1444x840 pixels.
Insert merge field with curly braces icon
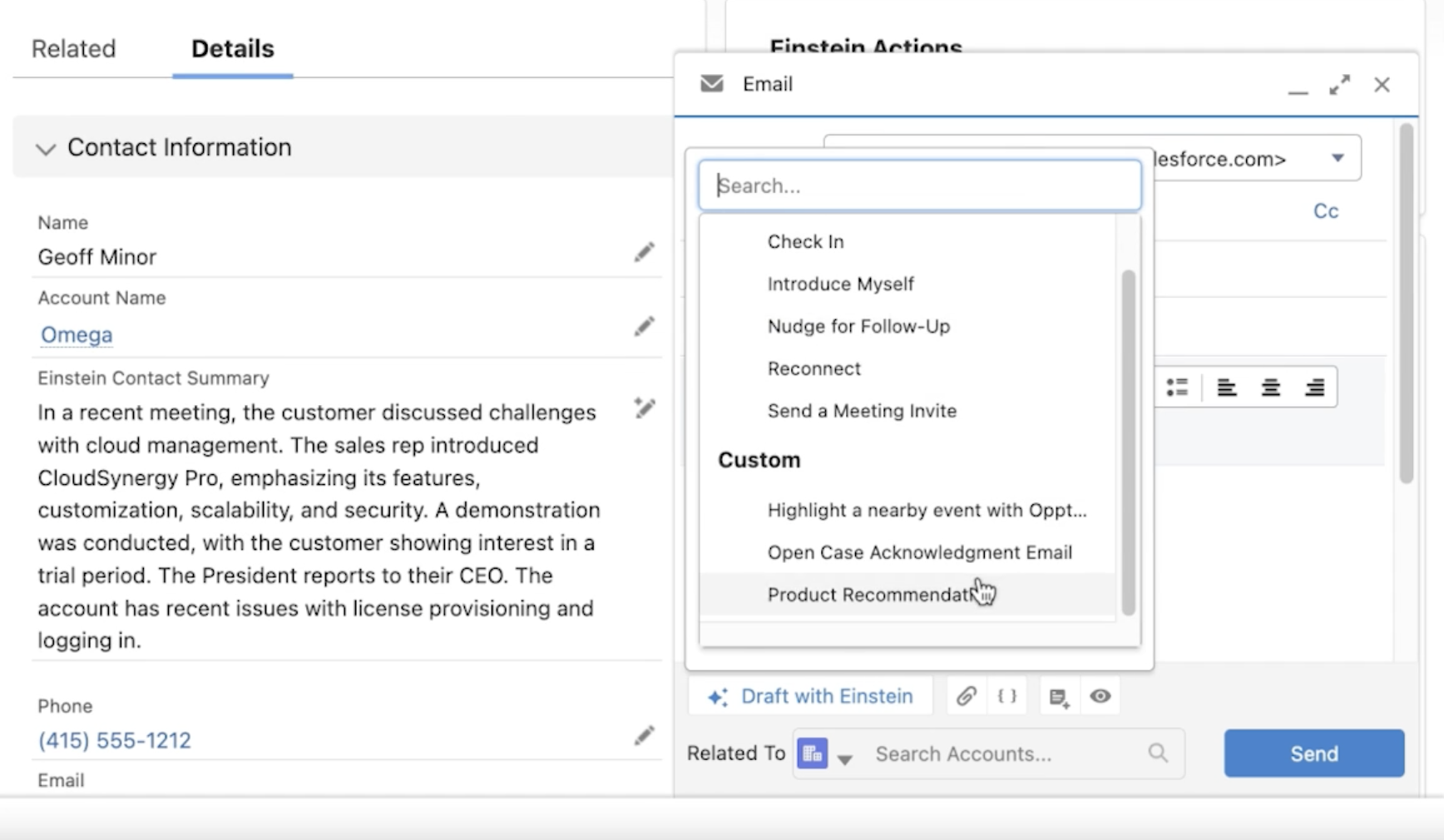1006,696
